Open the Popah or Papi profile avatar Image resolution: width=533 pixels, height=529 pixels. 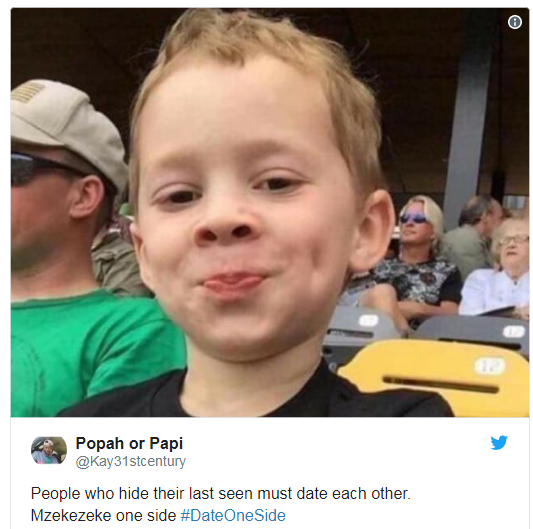(x=49, y=450)
